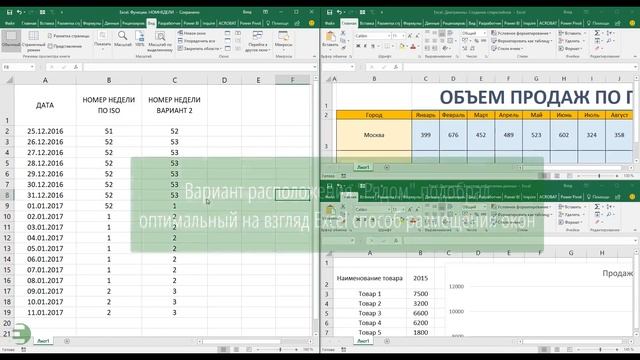Click percent style icon in top-right window
The width and height of the screenshot is (640, 360).
tap(476, 41)
